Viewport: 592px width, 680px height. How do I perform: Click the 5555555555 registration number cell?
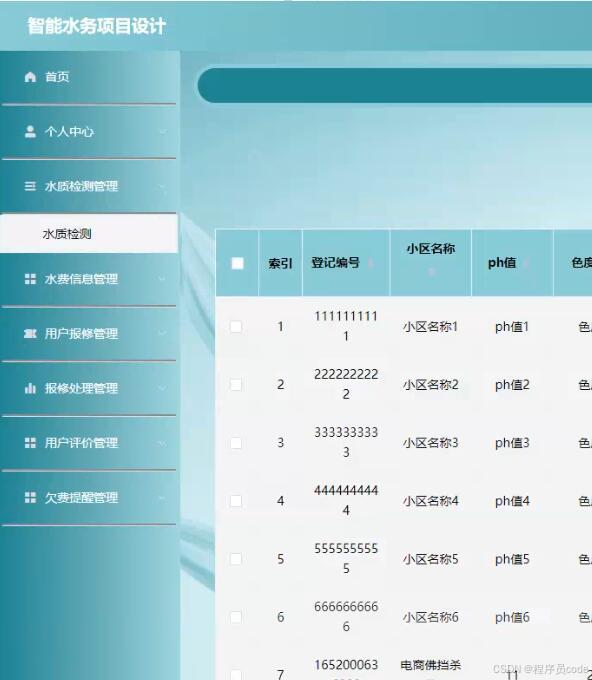coord(346,559)
